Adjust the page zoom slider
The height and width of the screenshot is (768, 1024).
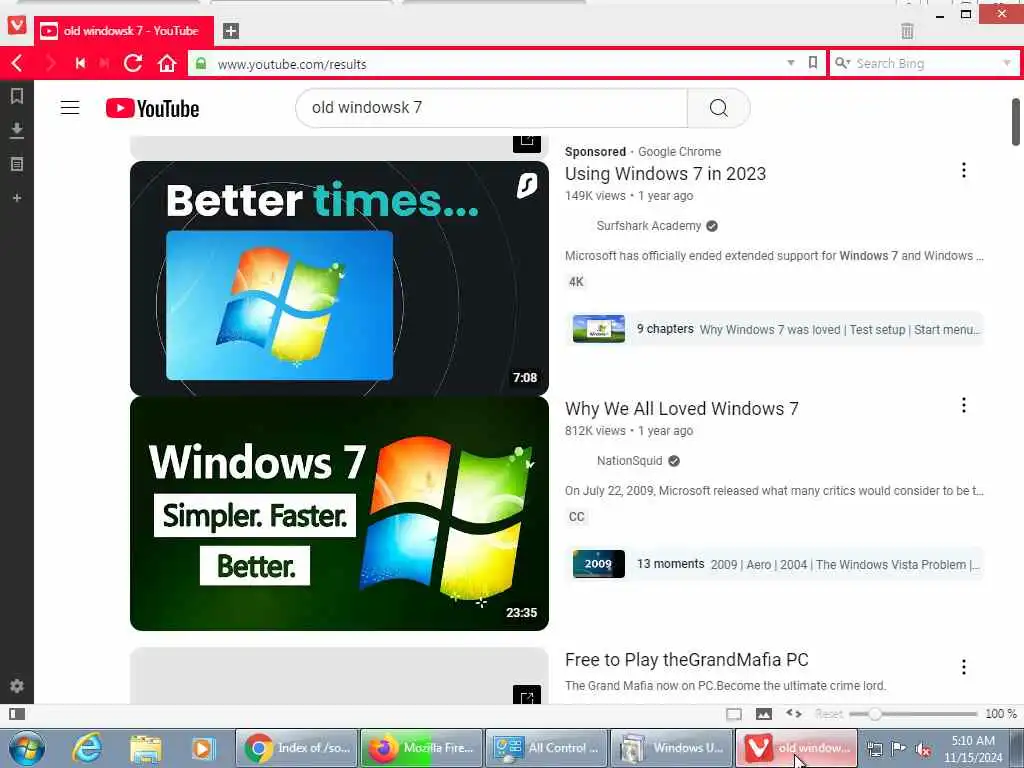click(874, 714)
